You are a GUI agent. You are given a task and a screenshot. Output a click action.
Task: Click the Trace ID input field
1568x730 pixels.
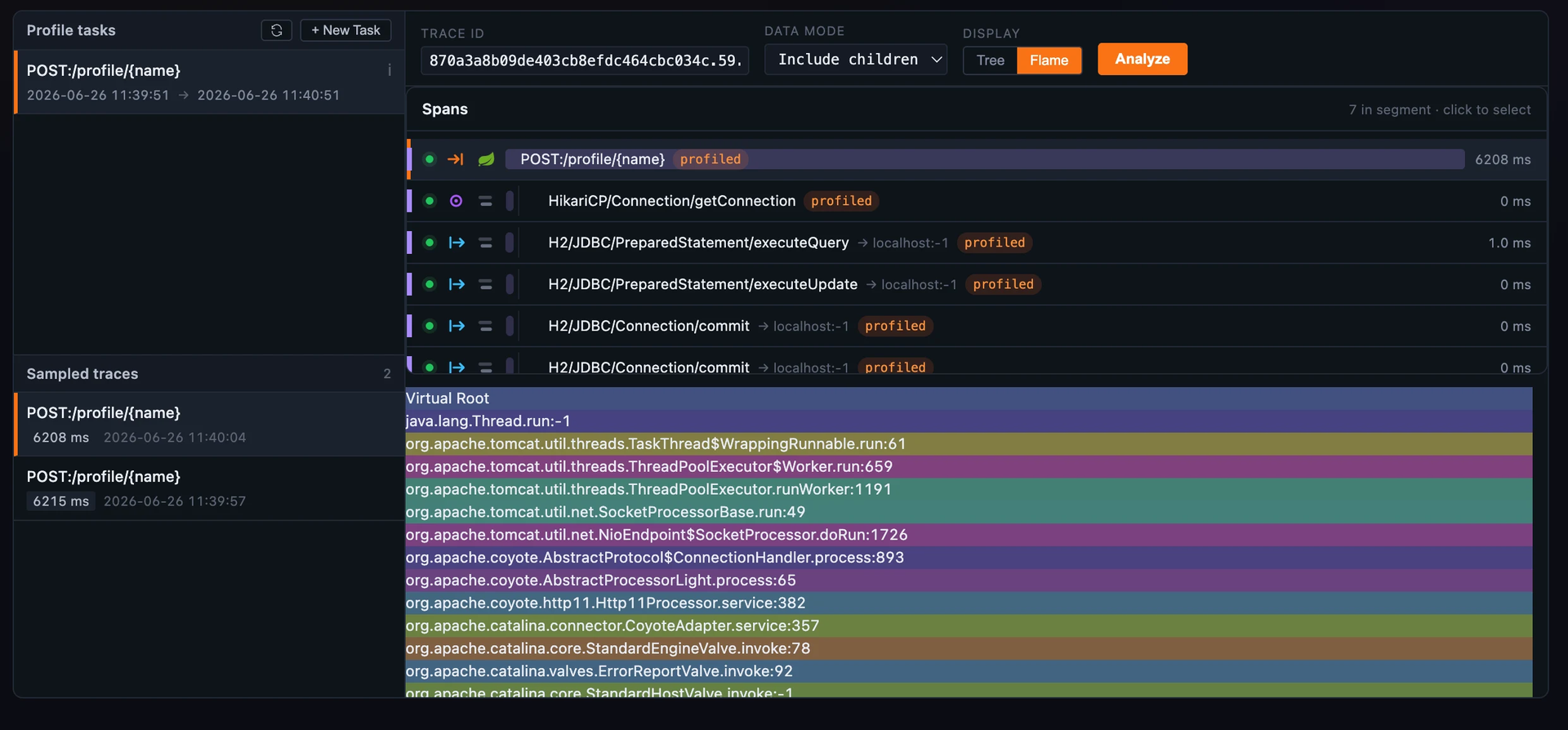point(585,60)
